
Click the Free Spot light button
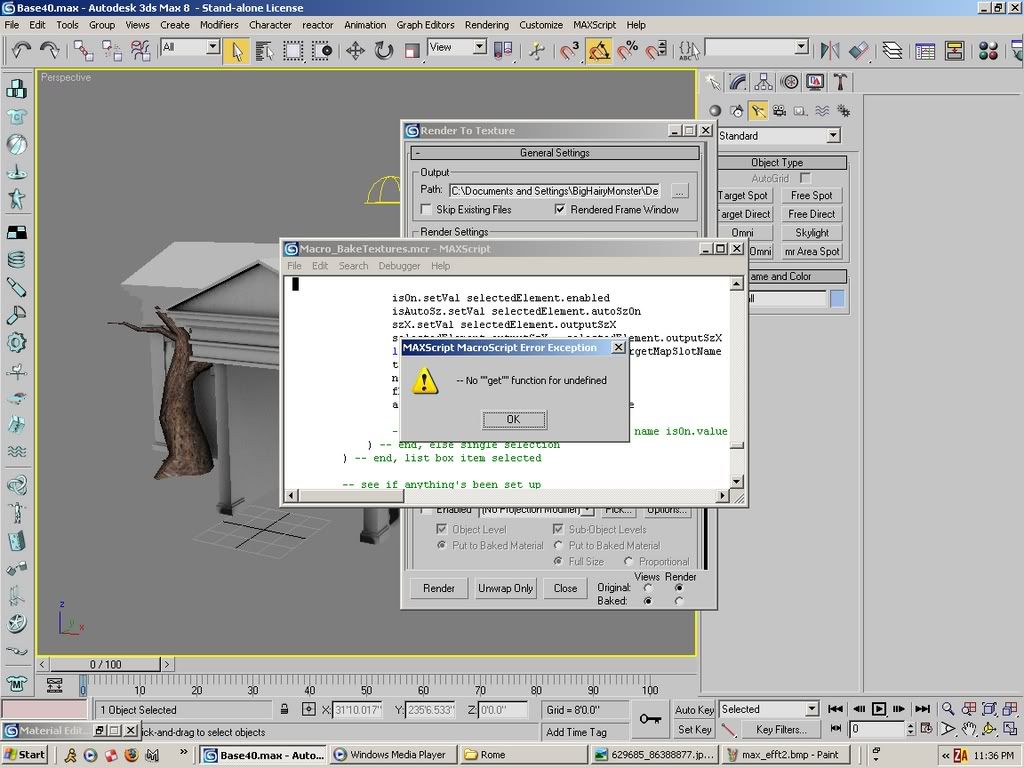point(812,195)
